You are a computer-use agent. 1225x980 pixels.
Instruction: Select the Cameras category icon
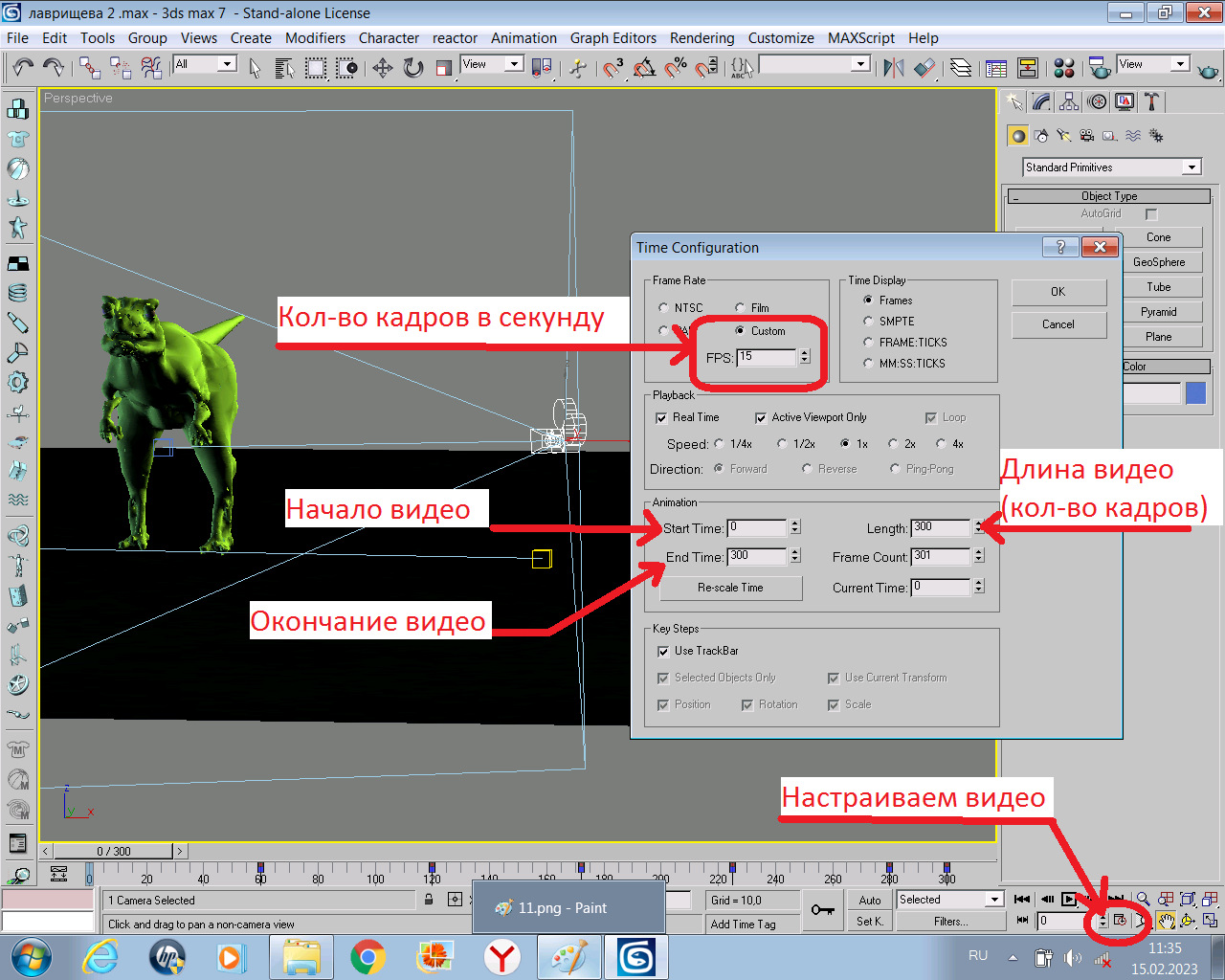(1086, 136)
